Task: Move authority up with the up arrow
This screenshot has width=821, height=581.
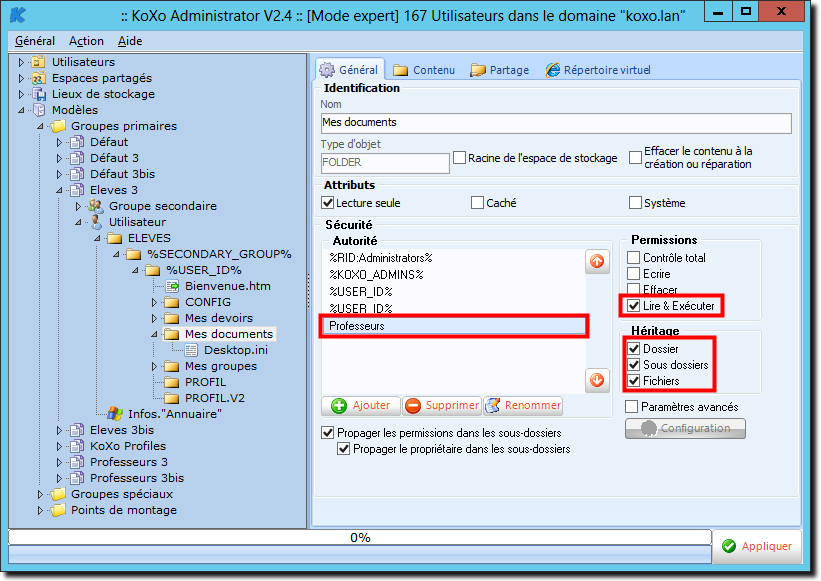Action: 597,261
